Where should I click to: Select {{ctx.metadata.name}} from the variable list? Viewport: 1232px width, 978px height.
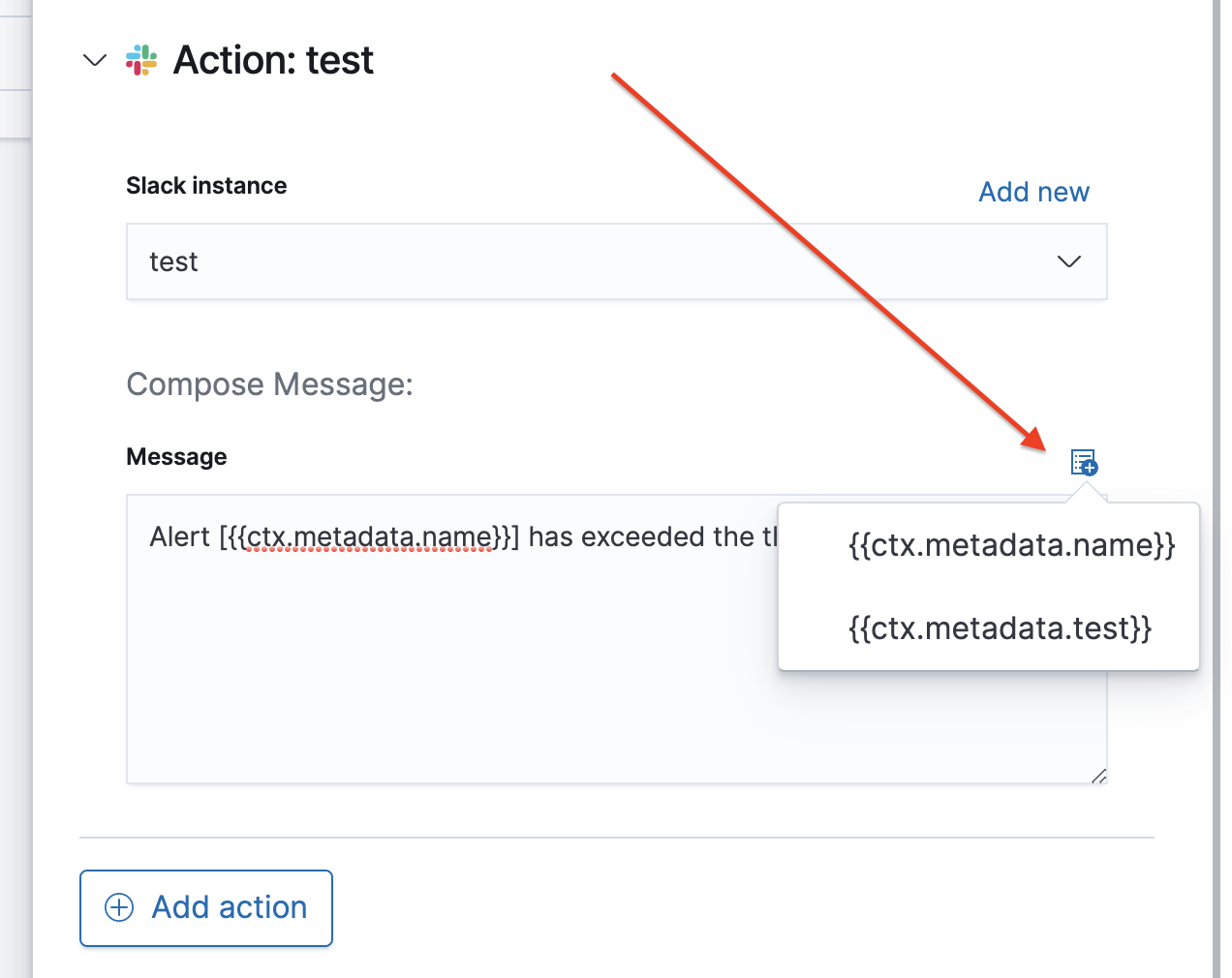click(1011, 545)
